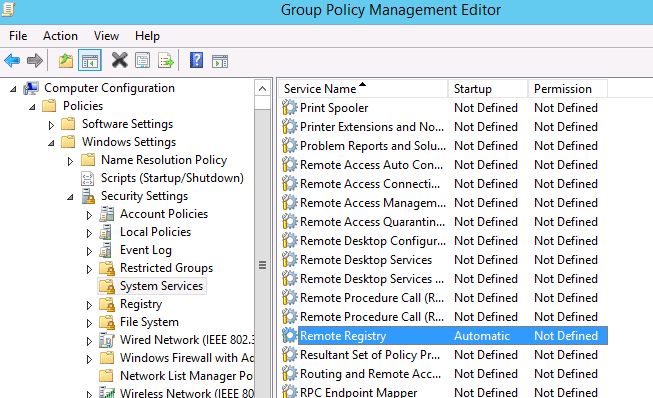Image resolution: width=653 pixels, height=398 pixels.
Task: Click the Wired Network policy icon
Action: (x=107, y=340)
